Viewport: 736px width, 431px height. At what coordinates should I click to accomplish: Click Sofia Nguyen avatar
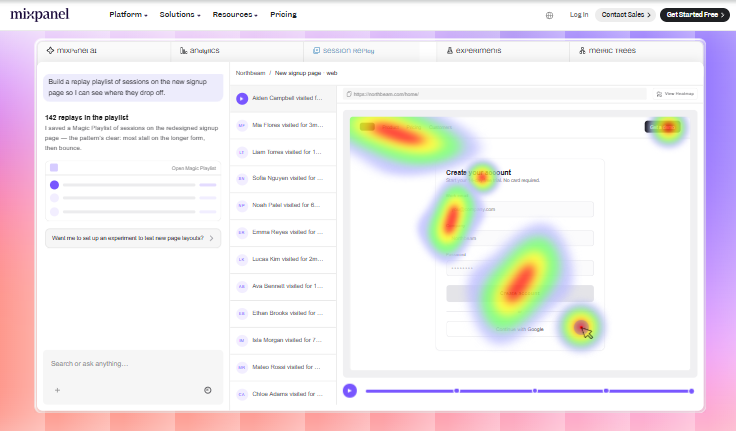(x=242, y=178)
